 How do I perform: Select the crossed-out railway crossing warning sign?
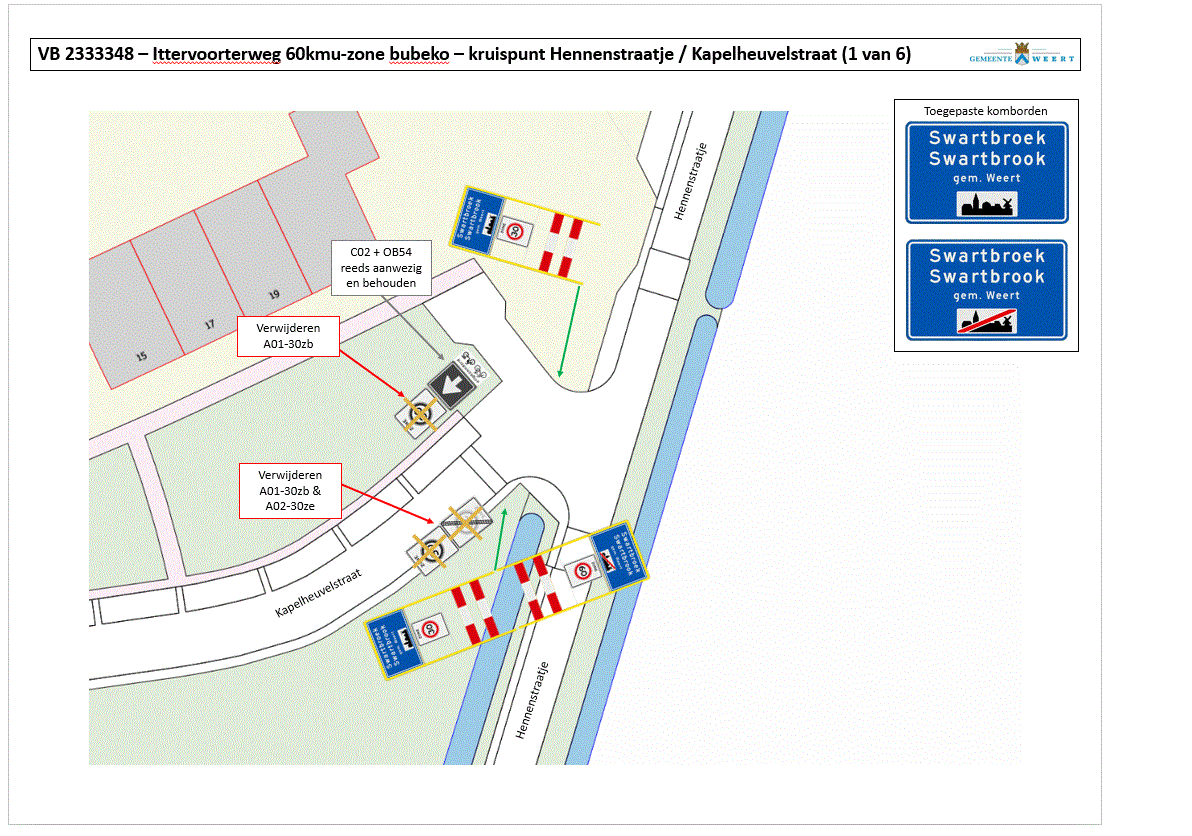tap(467, 520)
